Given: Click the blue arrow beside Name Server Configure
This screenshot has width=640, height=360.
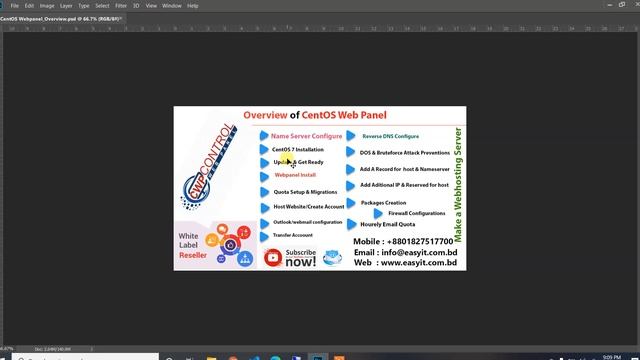Looking at the screenshot, I should pos(264,136).
